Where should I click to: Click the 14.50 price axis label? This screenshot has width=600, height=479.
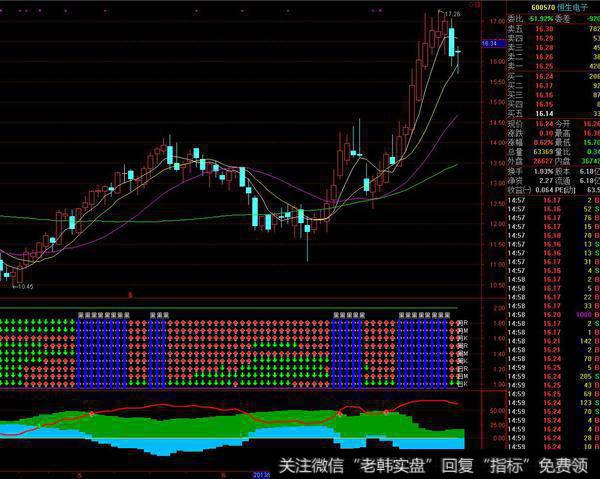click(497, 123)
